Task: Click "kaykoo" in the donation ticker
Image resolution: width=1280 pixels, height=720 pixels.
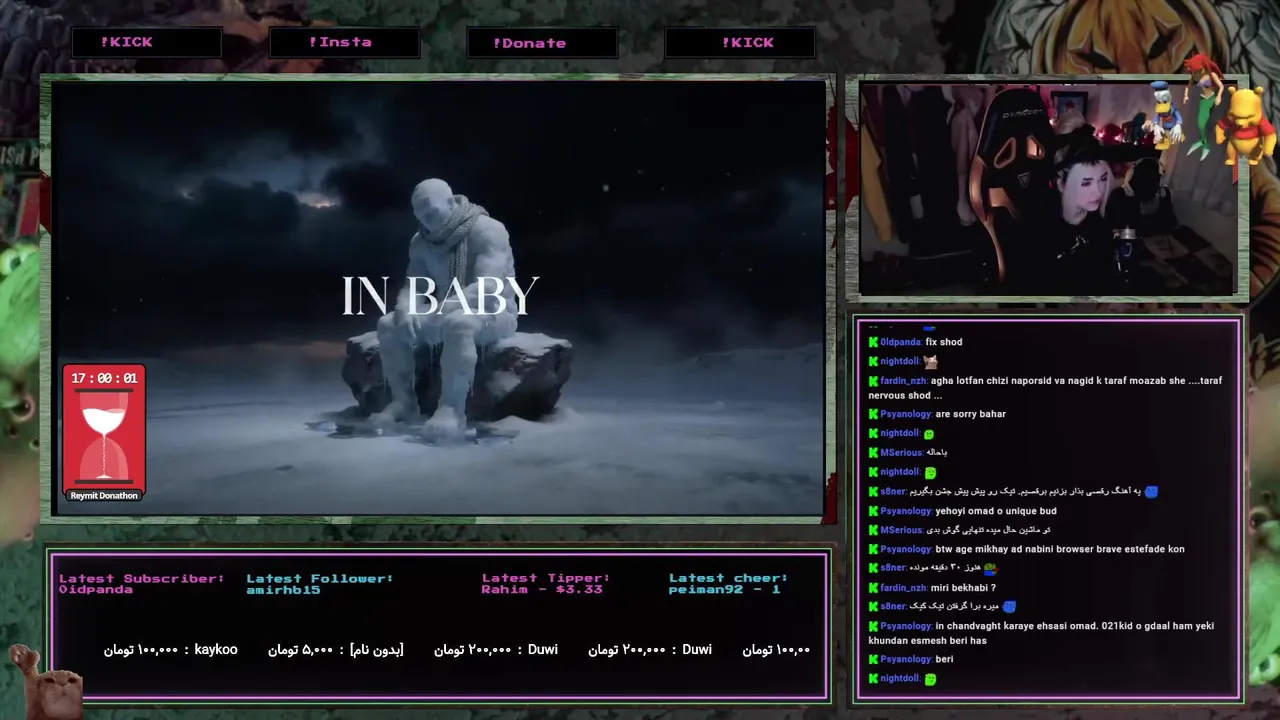Action: coord(216,649)
